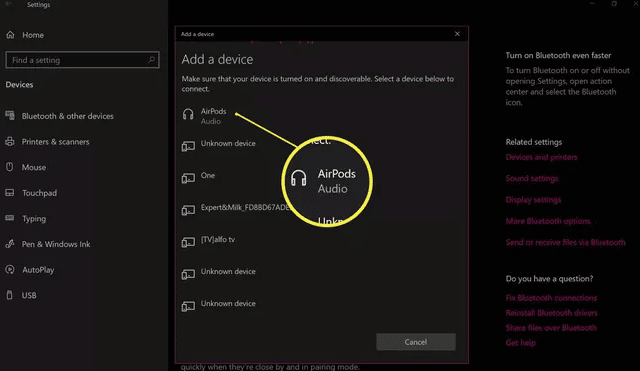Click the Printers & scanners icon
Image resolution: width=640 pixels, height=371 pixels.
pyautogui.click(x=10, y=142)
